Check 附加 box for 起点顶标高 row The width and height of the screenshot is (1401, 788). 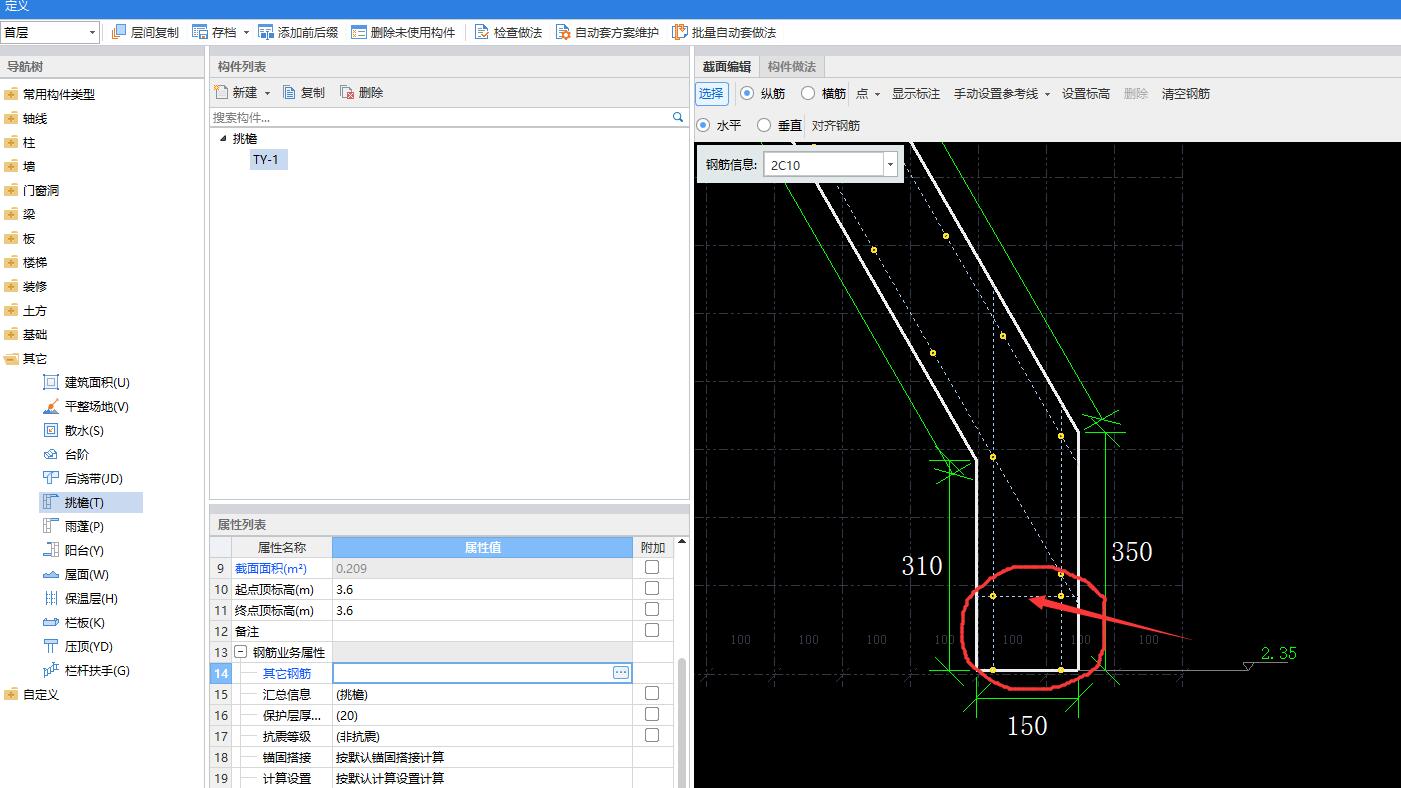(652, 588)
